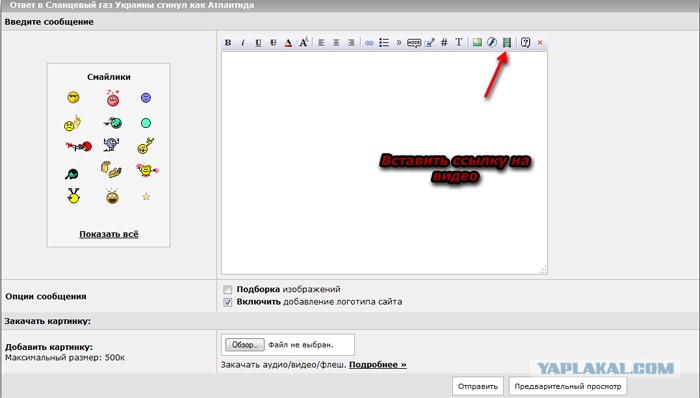This screenshot has width=700, height=398.
Task: Insert an image using the picture icon
Action: click(x=477, y=42)
